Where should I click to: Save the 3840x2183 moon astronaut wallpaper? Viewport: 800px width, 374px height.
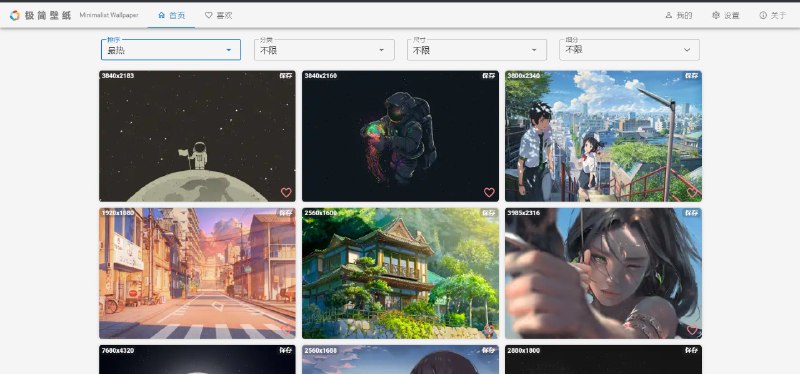pos(286,76)
